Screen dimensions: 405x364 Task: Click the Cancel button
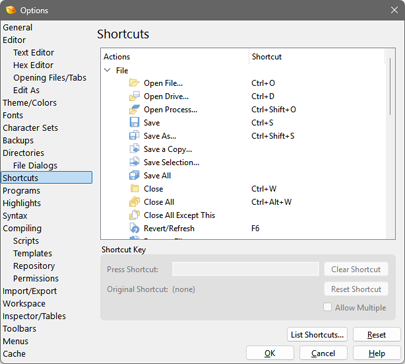click(323, 353)
